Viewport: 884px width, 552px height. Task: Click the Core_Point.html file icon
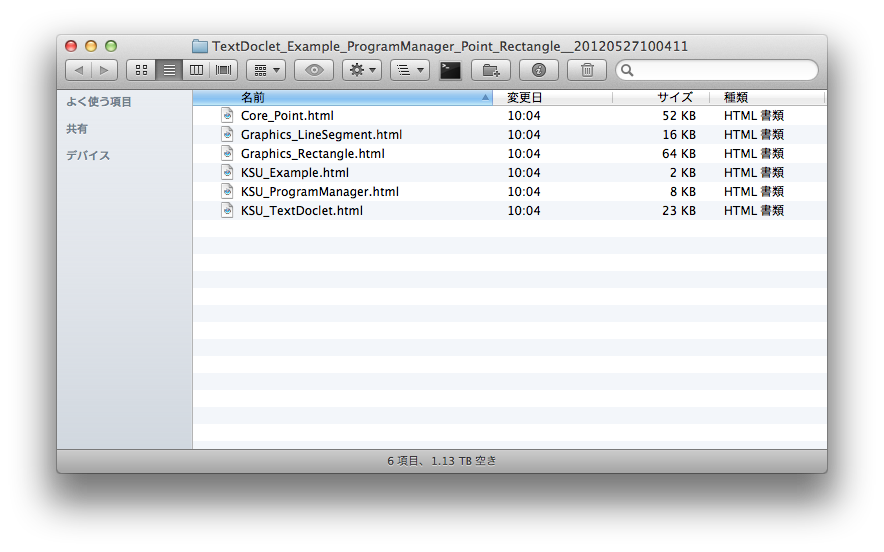227,116
